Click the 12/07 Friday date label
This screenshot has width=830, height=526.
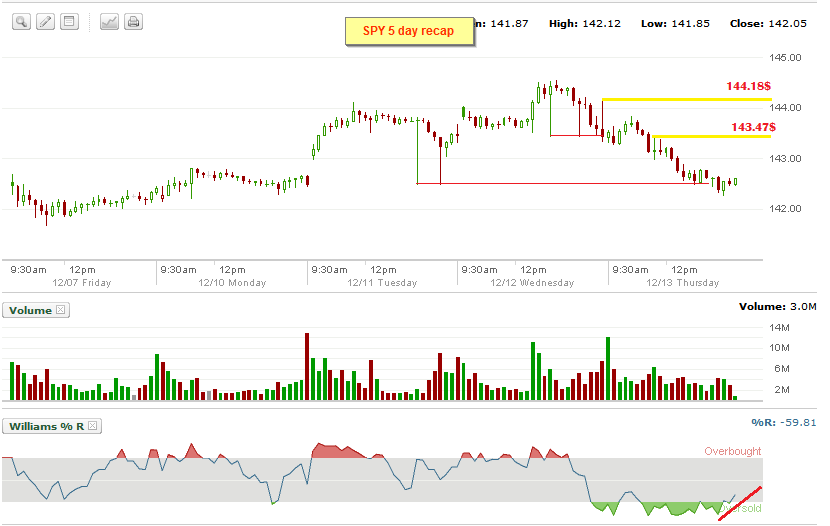(x=82, y=283)
